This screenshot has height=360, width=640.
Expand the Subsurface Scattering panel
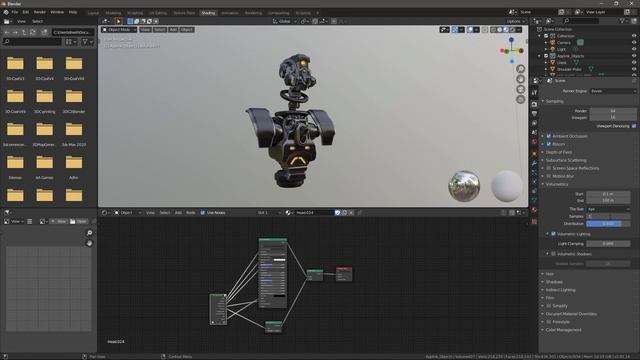[x=566, y=160]
